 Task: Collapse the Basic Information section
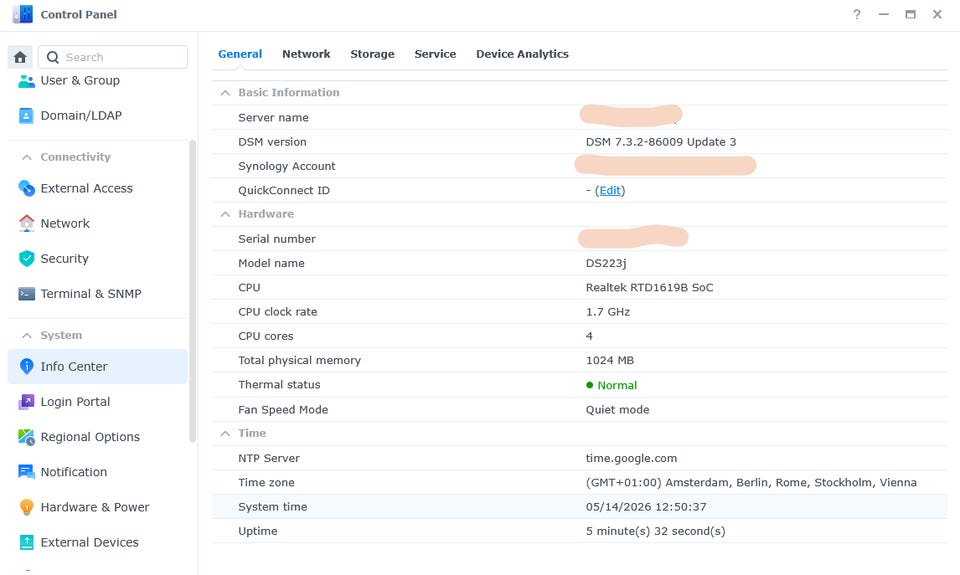(x=225, y=93)
